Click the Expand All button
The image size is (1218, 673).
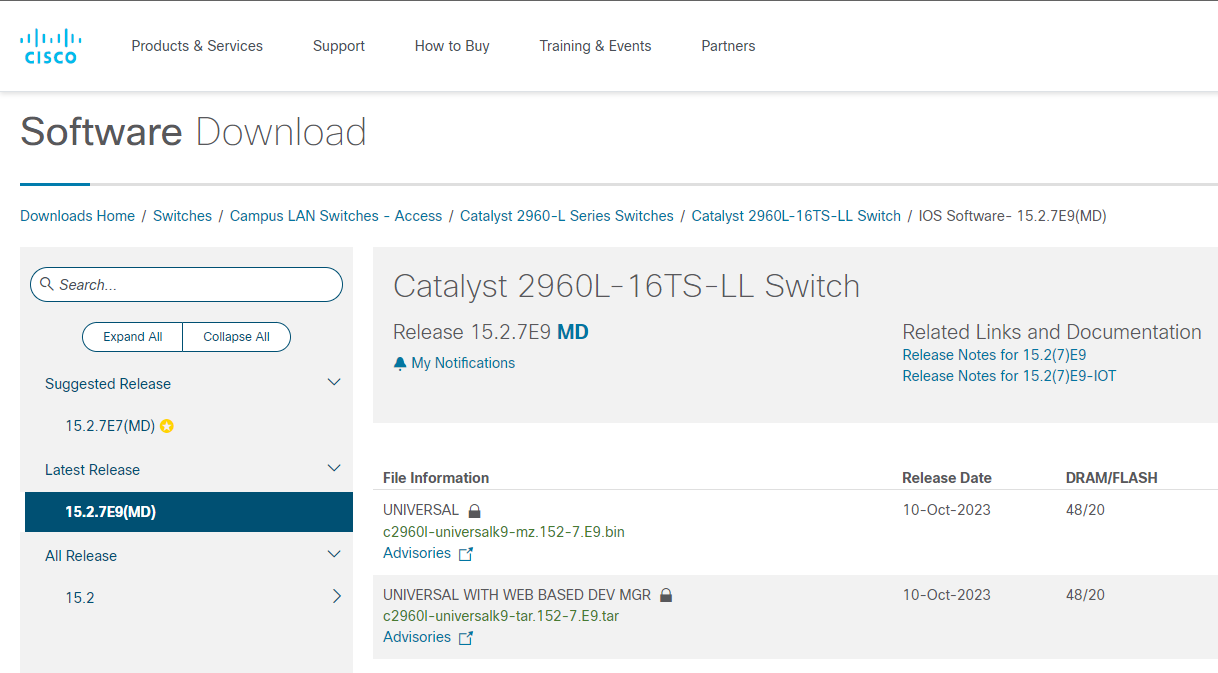(133, 337)
